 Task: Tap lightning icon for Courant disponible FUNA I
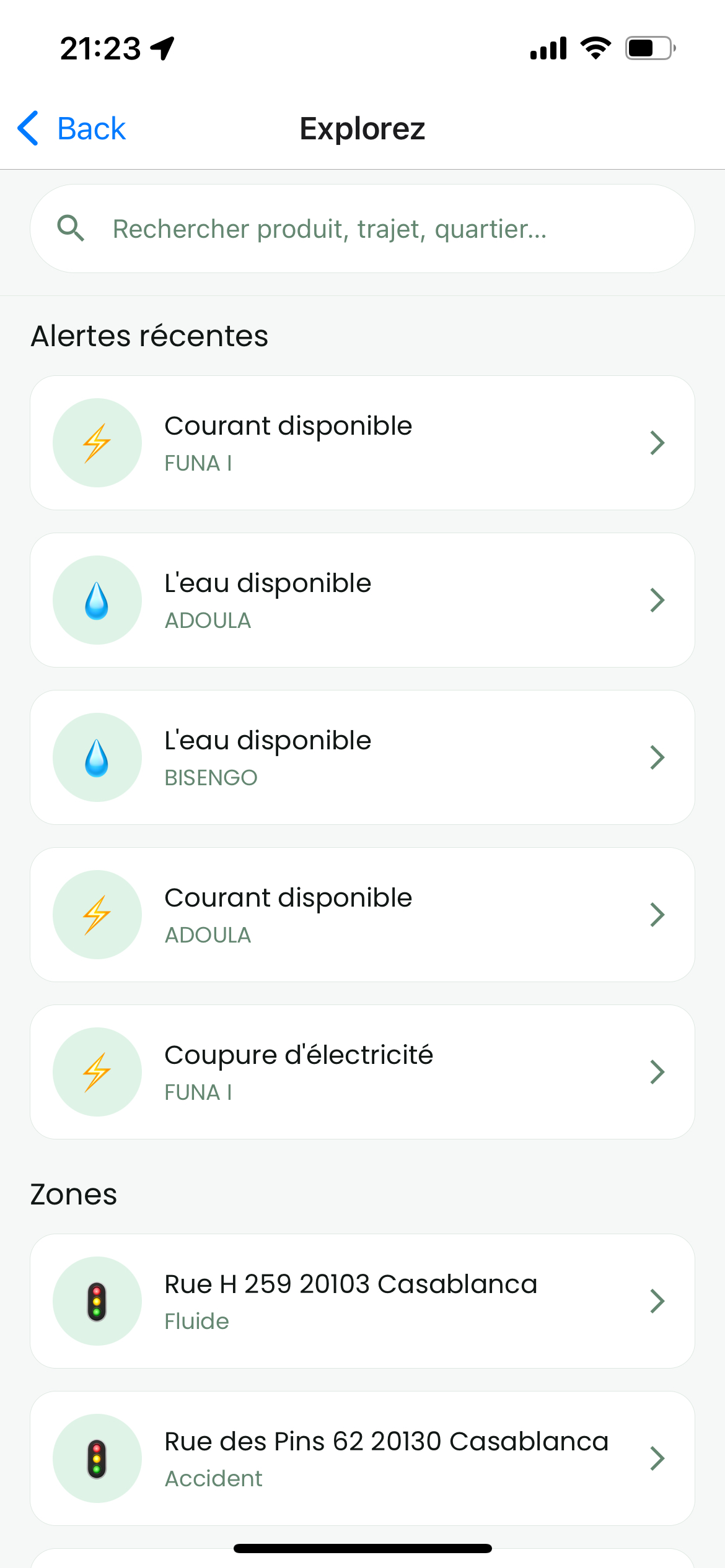[97, 443]
